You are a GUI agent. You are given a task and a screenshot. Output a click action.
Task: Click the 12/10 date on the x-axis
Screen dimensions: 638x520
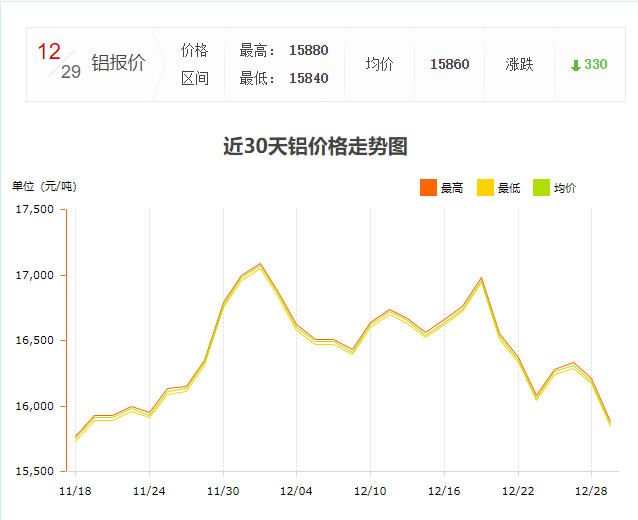tap(370, 490)
